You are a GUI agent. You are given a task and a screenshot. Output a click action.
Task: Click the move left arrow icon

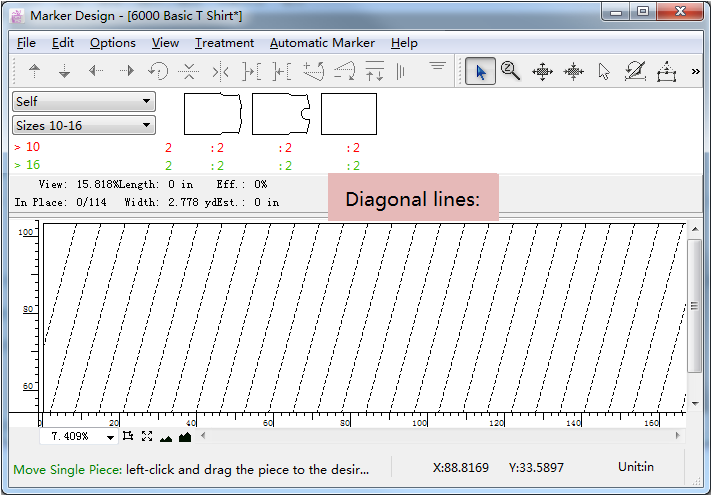click(x=96, y=72)
